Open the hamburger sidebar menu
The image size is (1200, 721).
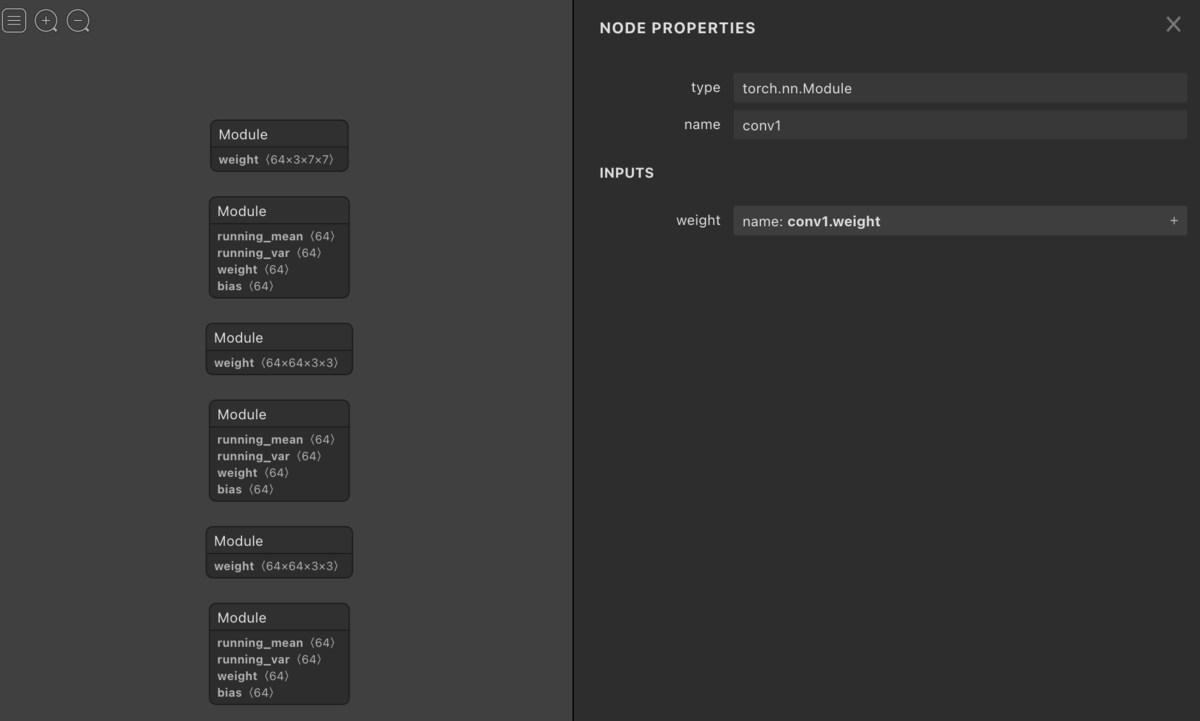tap(14, 20)
